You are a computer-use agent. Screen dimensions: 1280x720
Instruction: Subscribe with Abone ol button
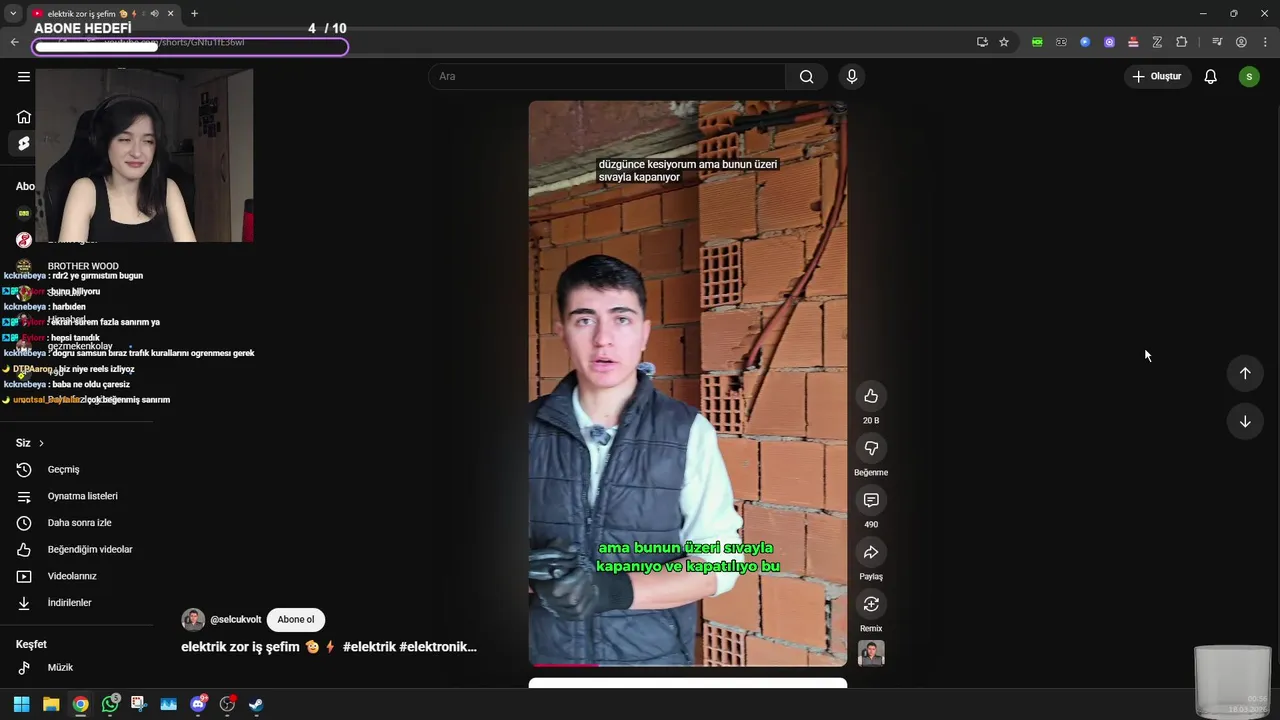coord(295,620)
